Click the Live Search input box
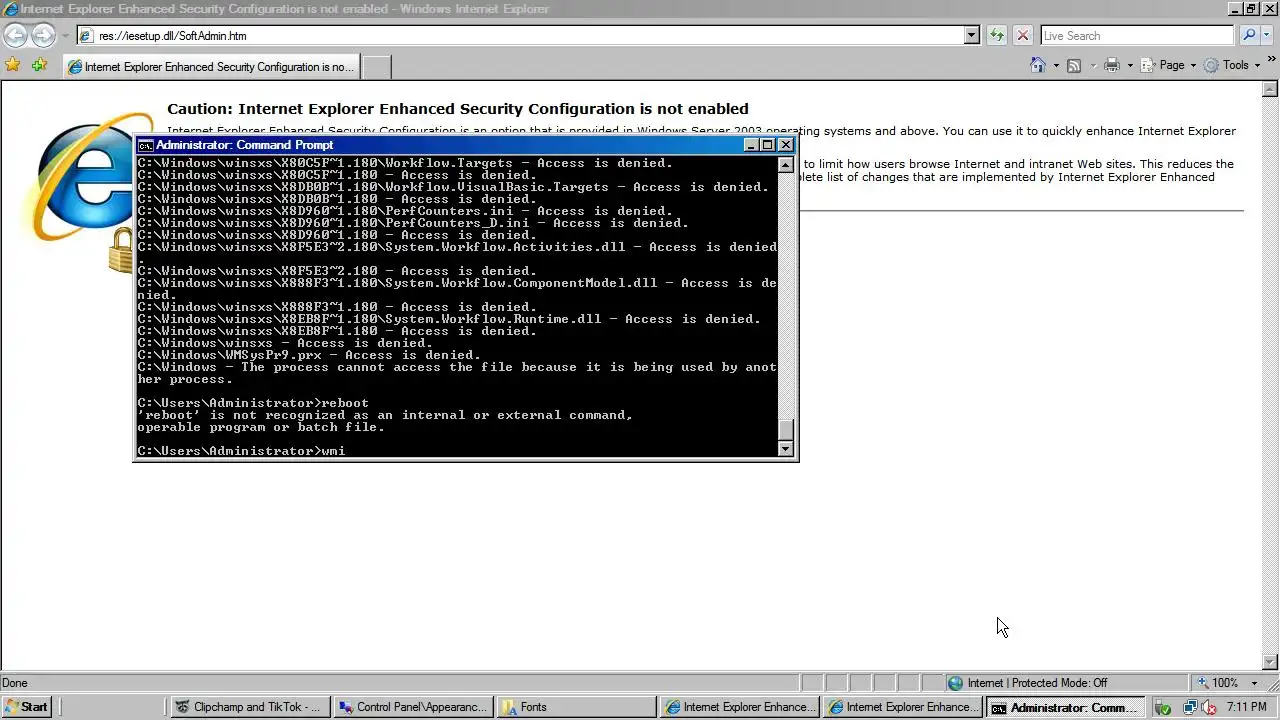Viewport: 1280px width, 720px height. [x=1137, y=35]
